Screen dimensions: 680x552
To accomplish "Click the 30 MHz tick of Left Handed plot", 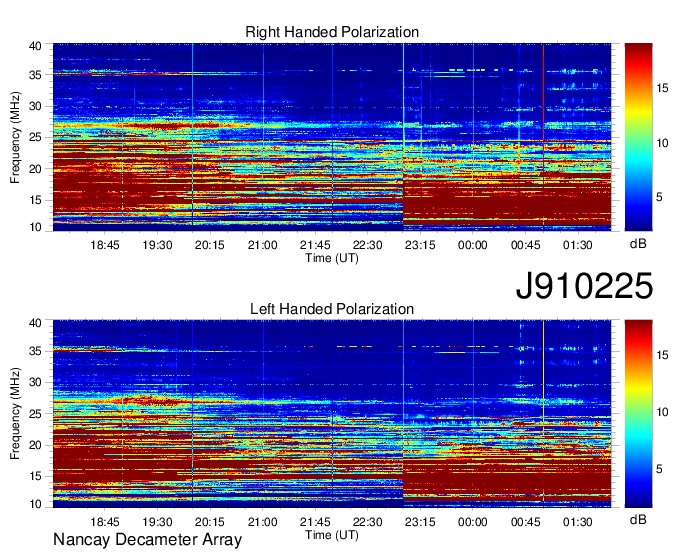I will click(35, 382).
